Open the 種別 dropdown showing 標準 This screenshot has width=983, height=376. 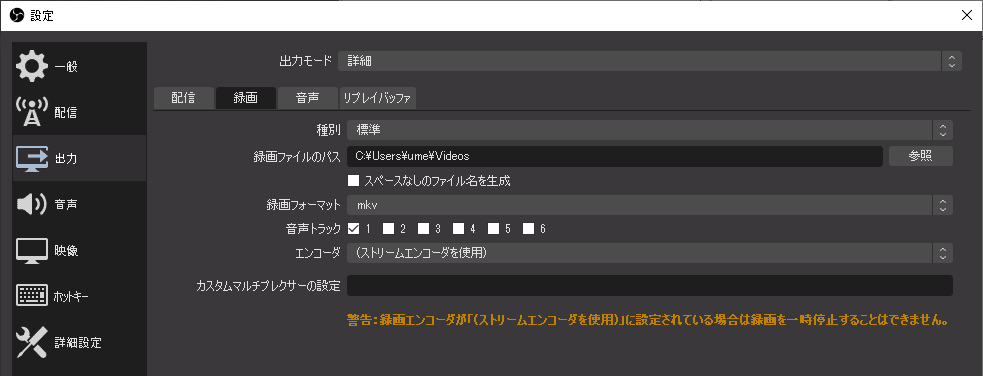tap(650, 130)
